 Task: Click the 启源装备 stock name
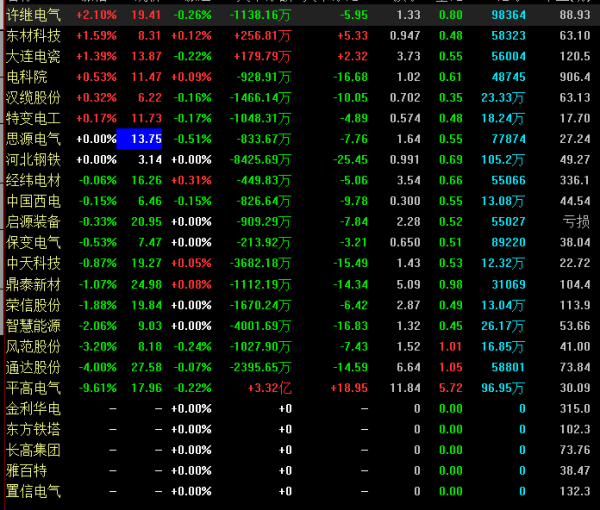33,222
